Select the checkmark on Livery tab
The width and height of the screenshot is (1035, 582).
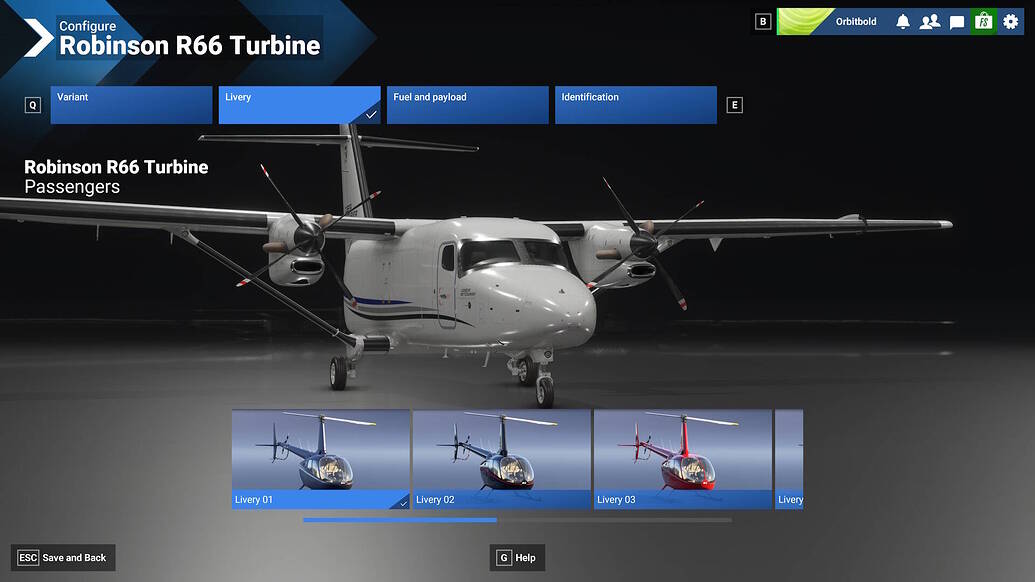(371, 113)
